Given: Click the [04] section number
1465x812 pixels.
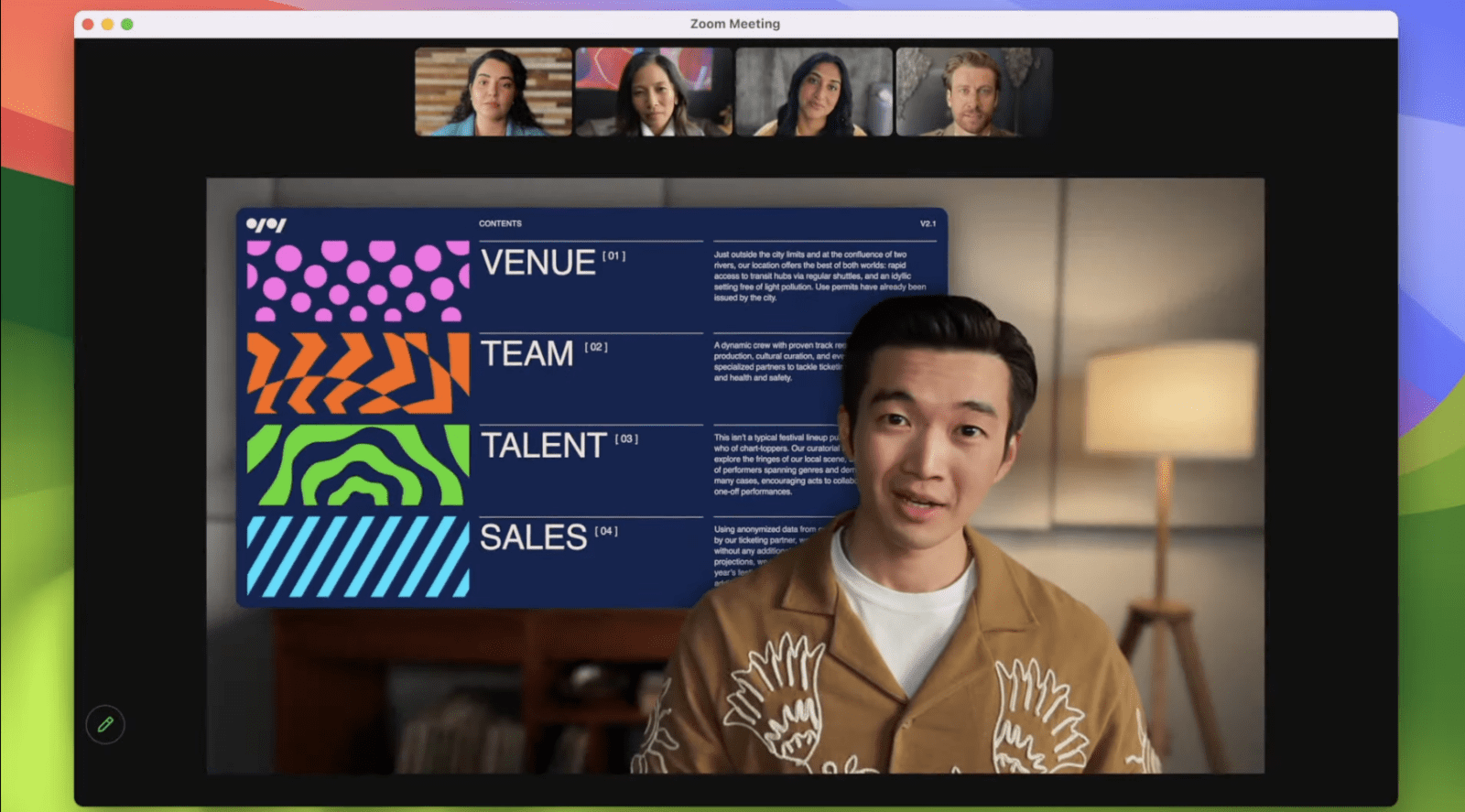Looking at the screenshot, I should pyautogui.click(x=606, y=531).
